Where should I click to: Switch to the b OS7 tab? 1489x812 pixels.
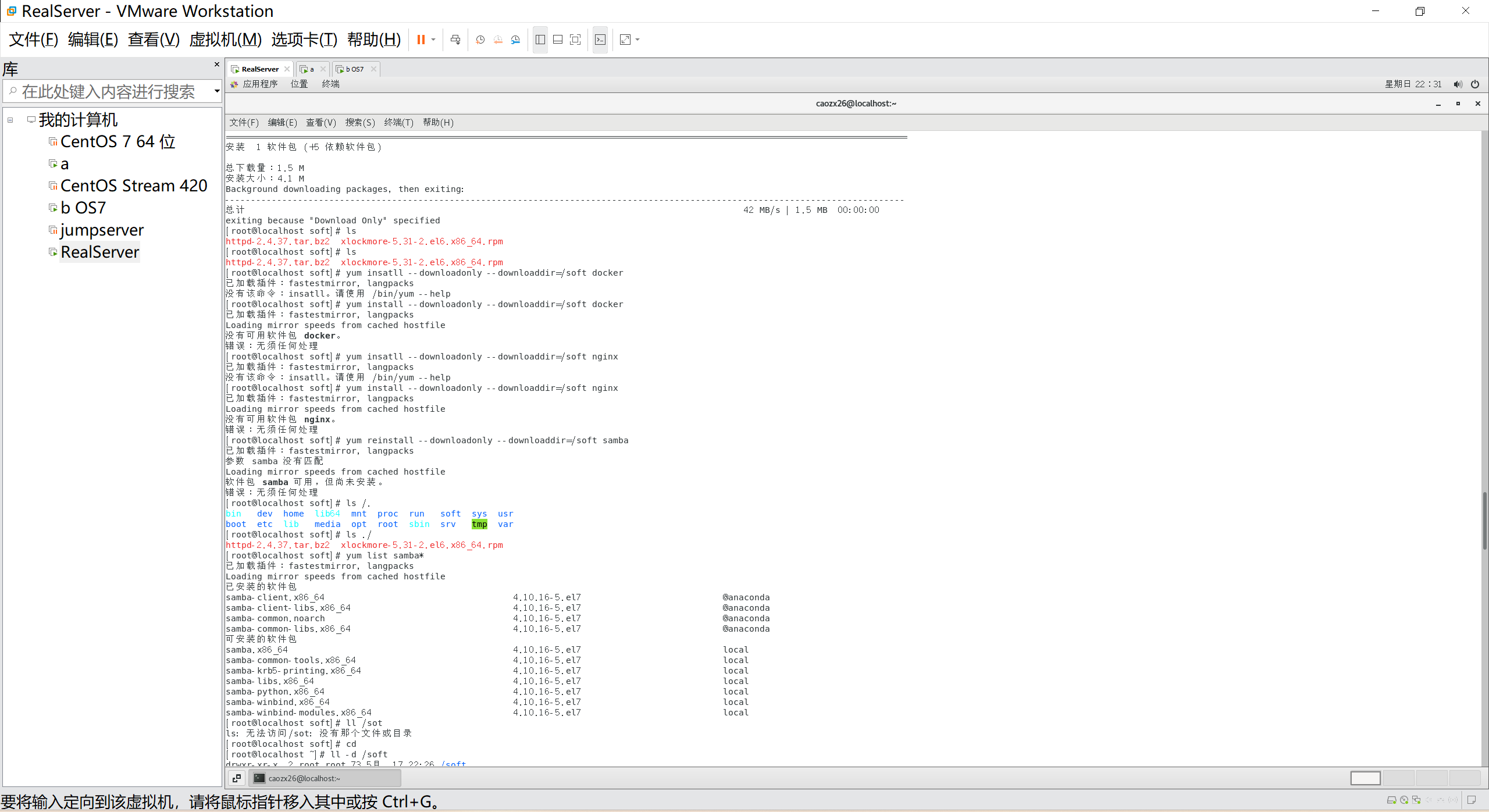[354, 69]
